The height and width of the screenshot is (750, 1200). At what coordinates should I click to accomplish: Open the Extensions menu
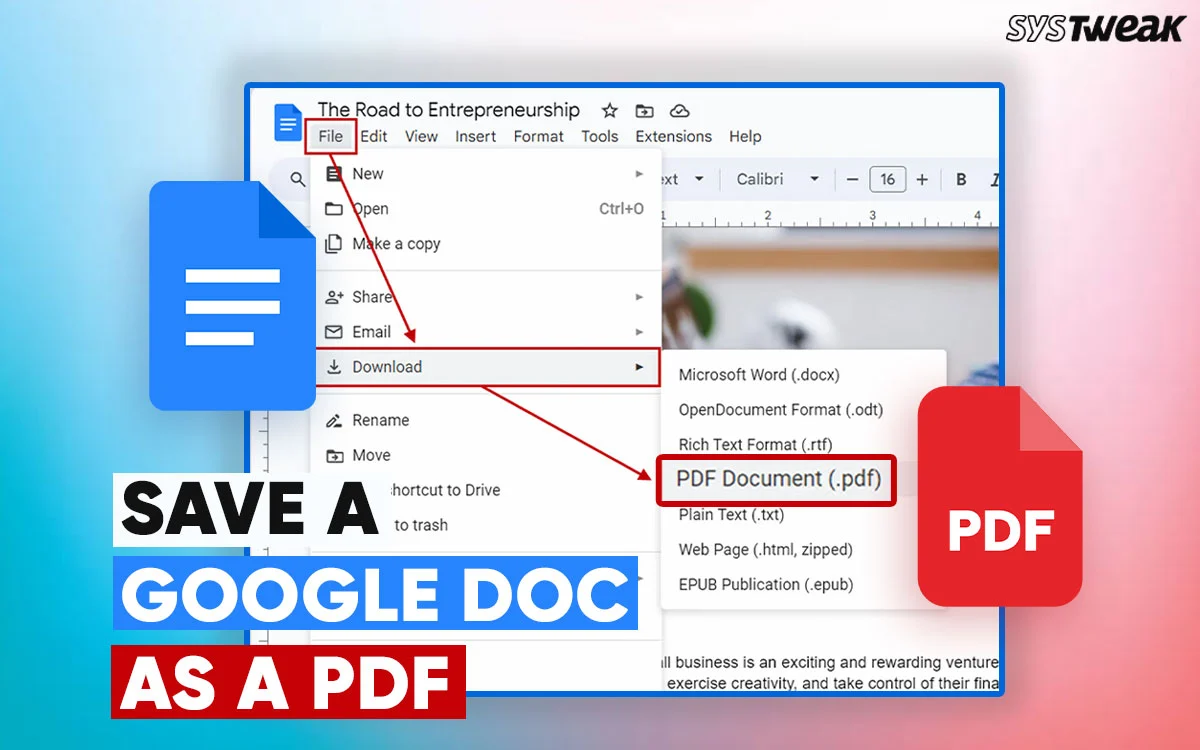[x=673, y=137]
